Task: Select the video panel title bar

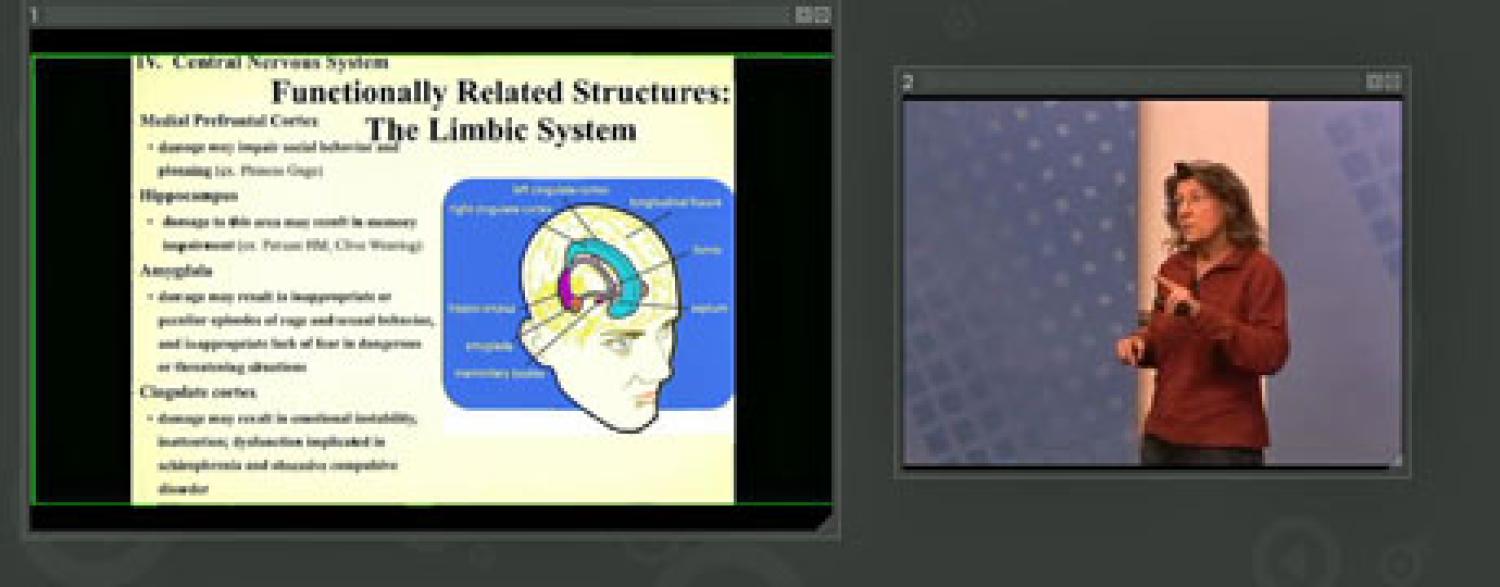Action: coord(1130,82)
